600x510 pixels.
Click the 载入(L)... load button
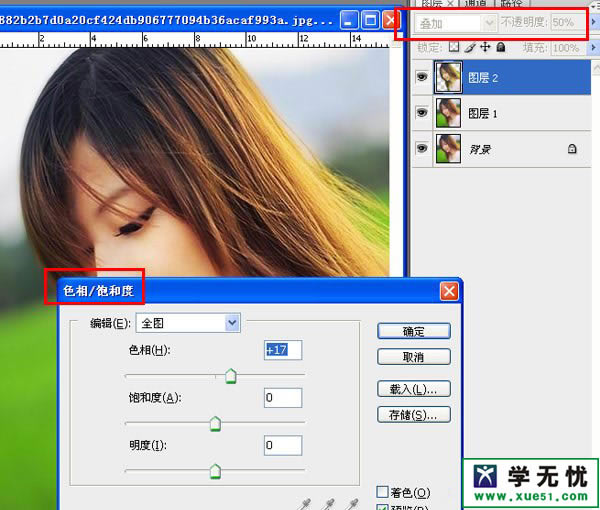point(414,389)
